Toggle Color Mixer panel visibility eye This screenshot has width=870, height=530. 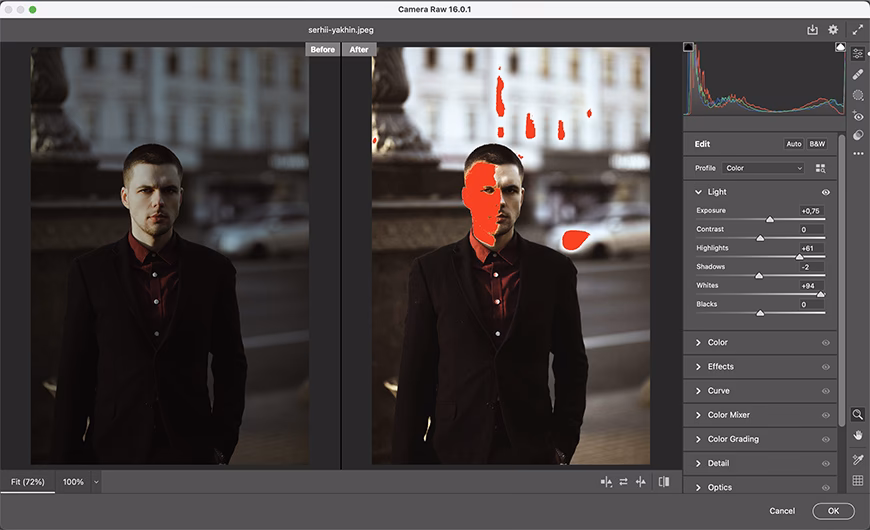click(826, 415)
